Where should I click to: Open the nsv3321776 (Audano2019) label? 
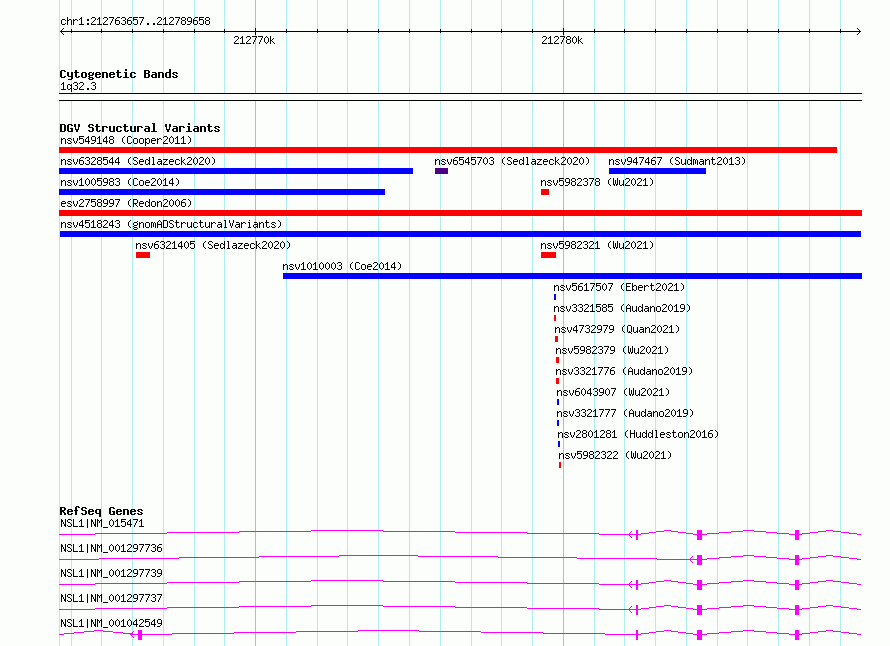click(624, 371)
